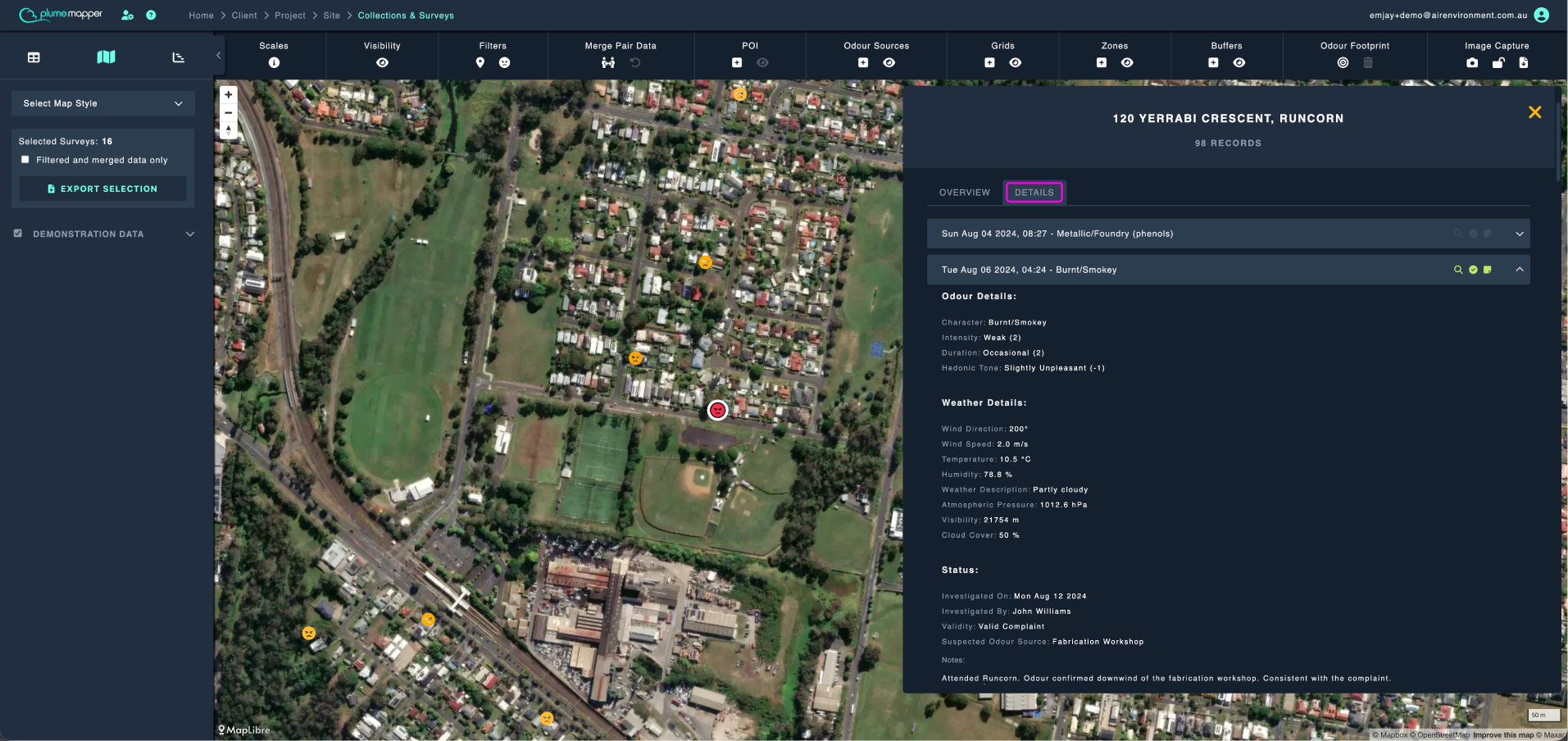Collapse the left sidebar arrow
The image size is (1568, 741).
coord(218,55)
